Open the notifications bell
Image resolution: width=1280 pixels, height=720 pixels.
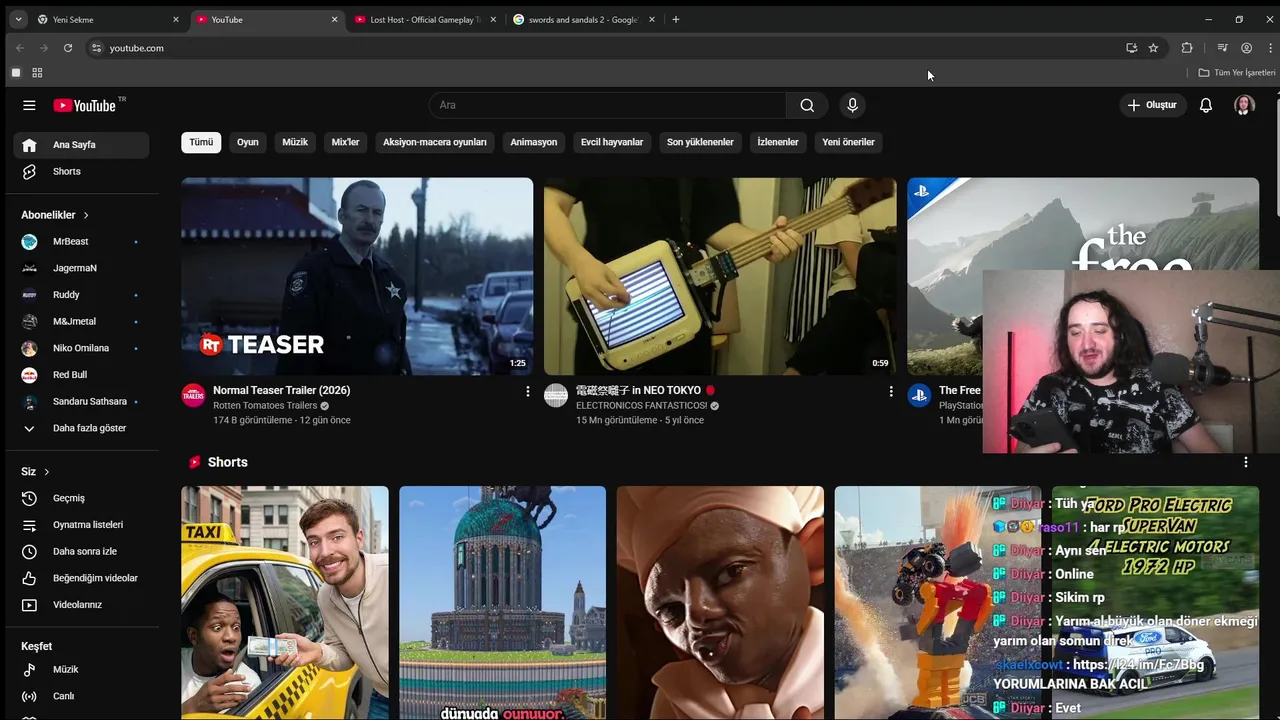(x=1206, y=105)
